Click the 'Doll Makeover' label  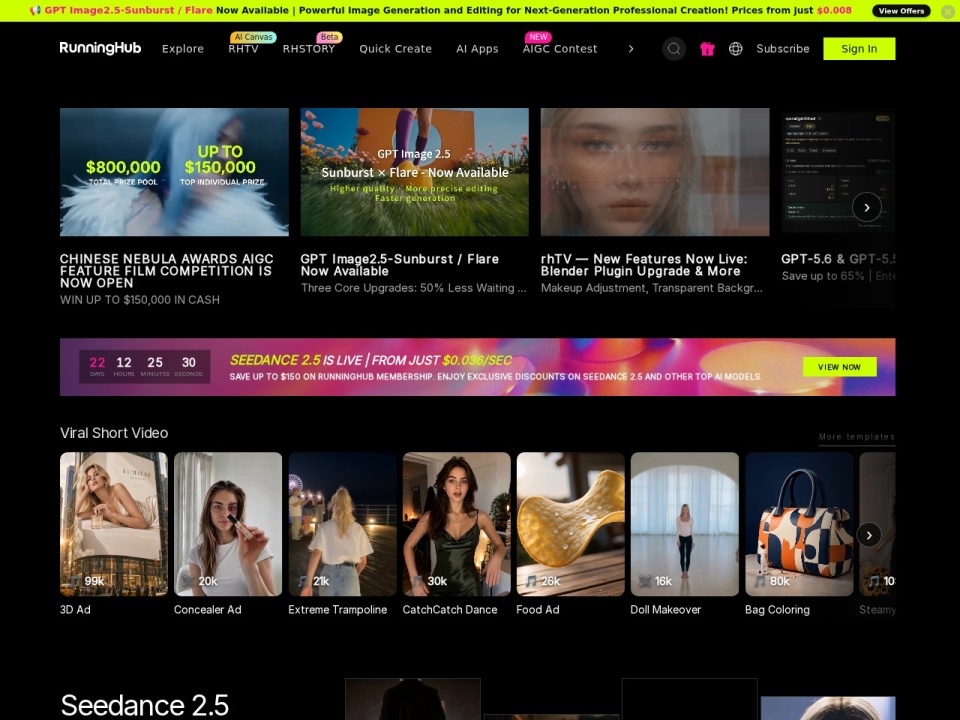666,610
